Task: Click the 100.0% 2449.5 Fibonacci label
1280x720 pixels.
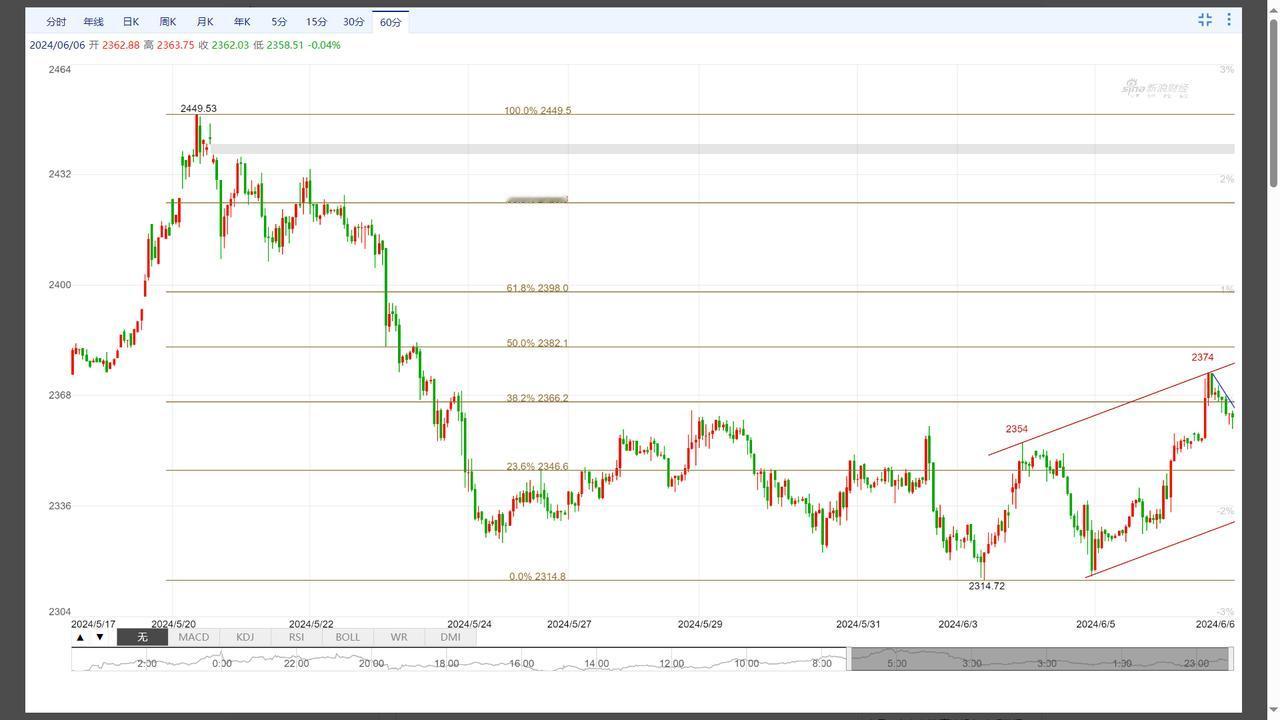Action: (538, 111)
